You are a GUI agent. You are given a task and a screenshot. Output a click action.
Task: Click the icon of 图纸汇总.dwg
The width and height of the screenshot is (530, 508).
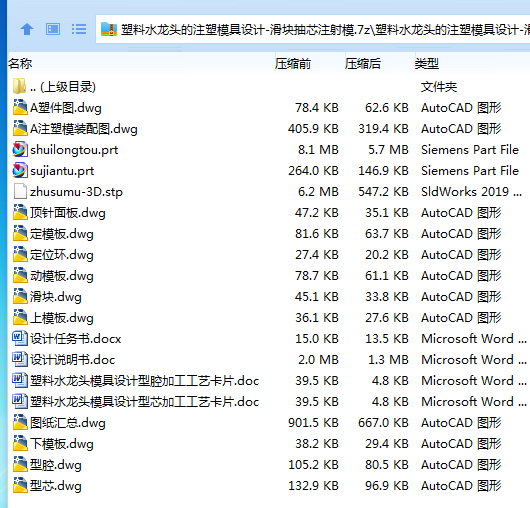point(20,422)
